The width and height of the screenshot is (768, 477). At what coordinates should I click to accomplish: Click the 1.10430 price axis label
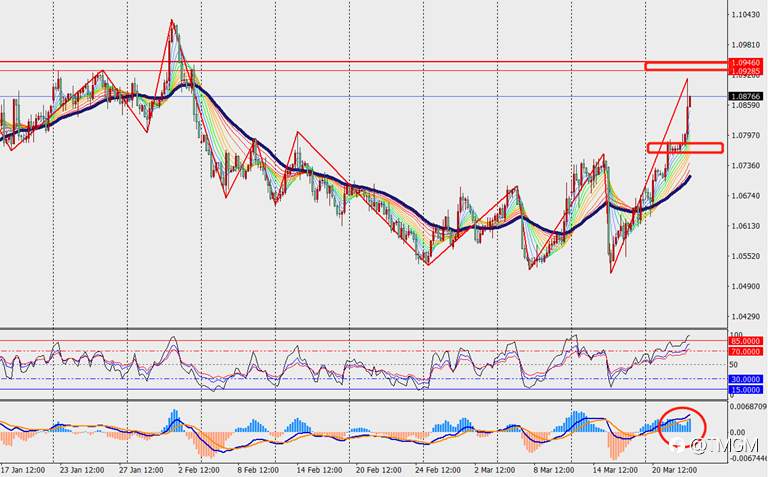coord(746,15)
